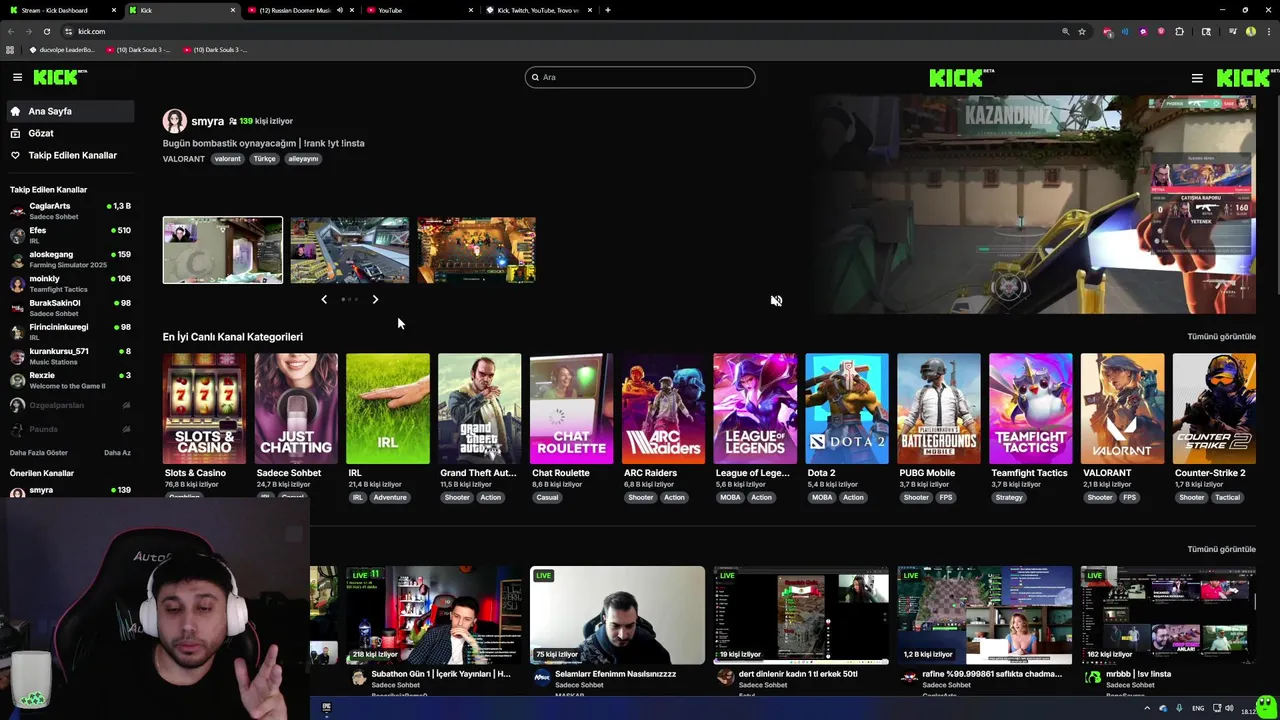Click the MOBA tag under Dota 2
The width and height of the screenshot is (1280, 720).
pyautogui.click(x=822, y=497)
